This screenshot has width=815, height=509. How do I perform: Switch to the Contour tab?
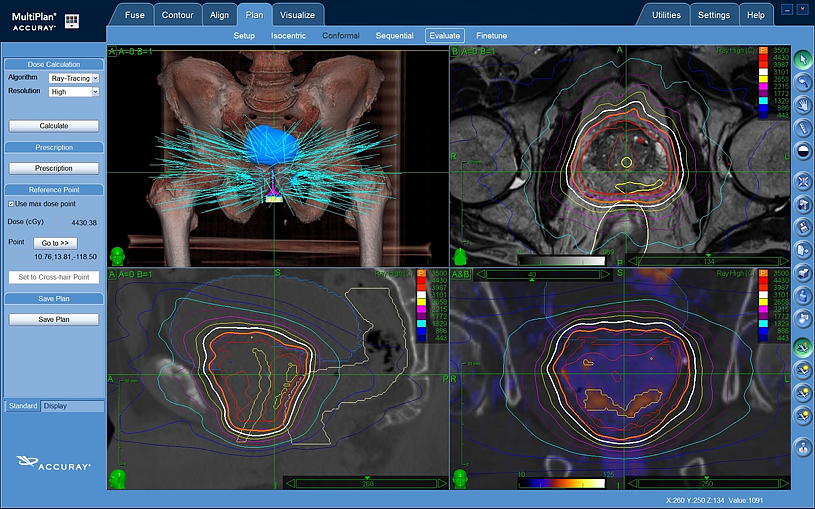pos(177,15)
